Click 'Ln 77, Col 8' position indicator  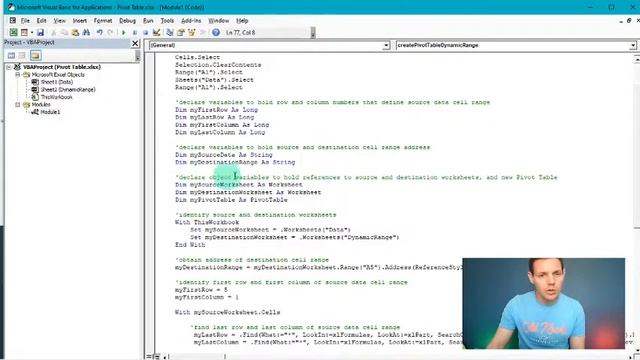point(240,32)
